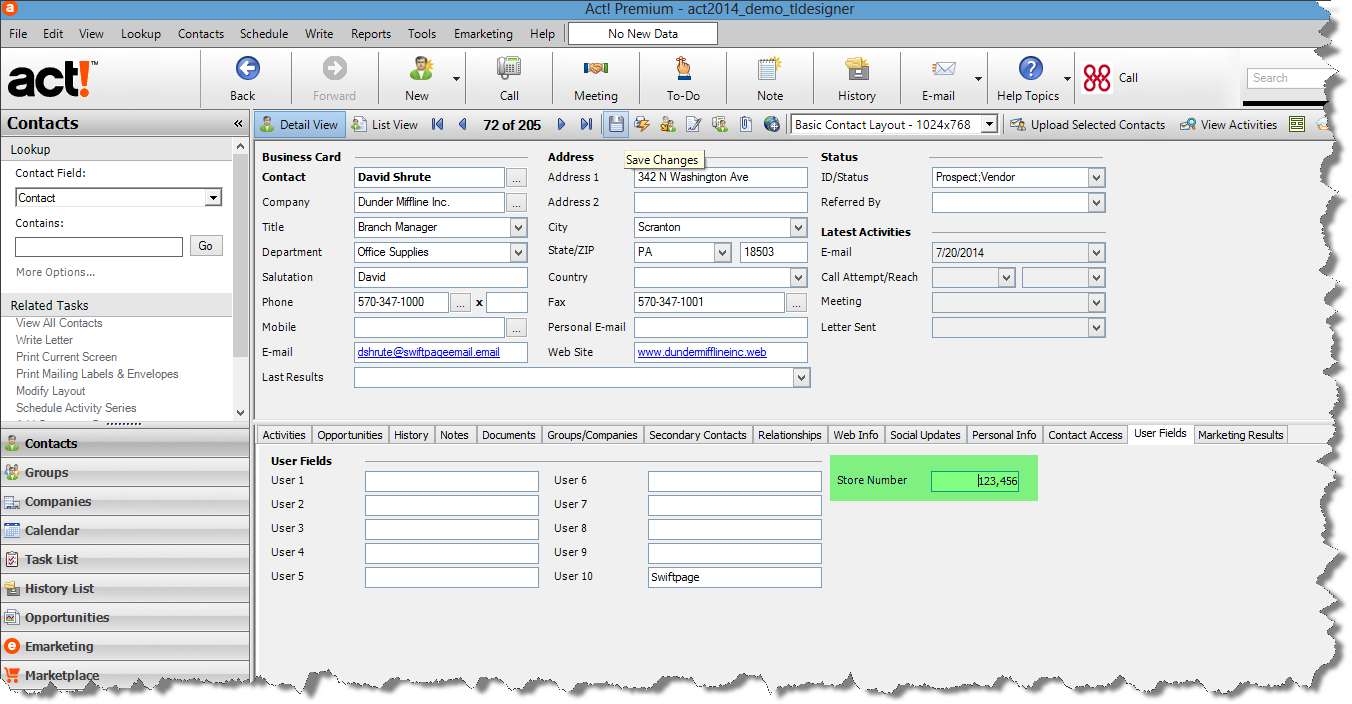Jump to the first contact record

(438, 125)
